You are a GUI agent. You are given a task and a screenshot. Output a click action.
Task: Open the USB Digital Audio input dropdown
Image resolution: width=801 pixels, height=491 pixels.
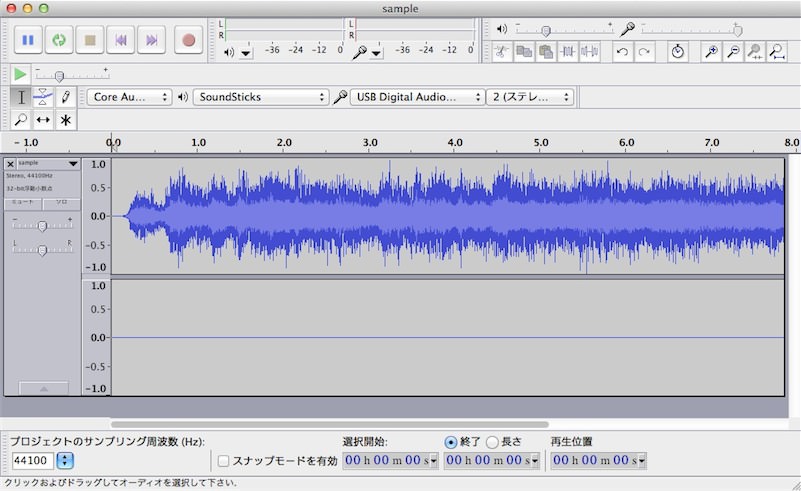(417, 97)
